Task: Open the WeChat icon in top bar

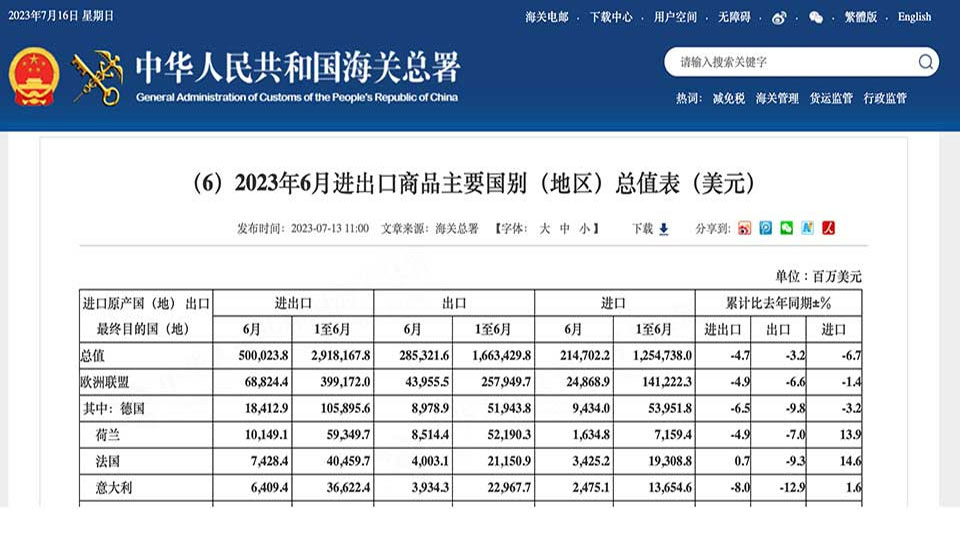Action: (x=816, y=17)
